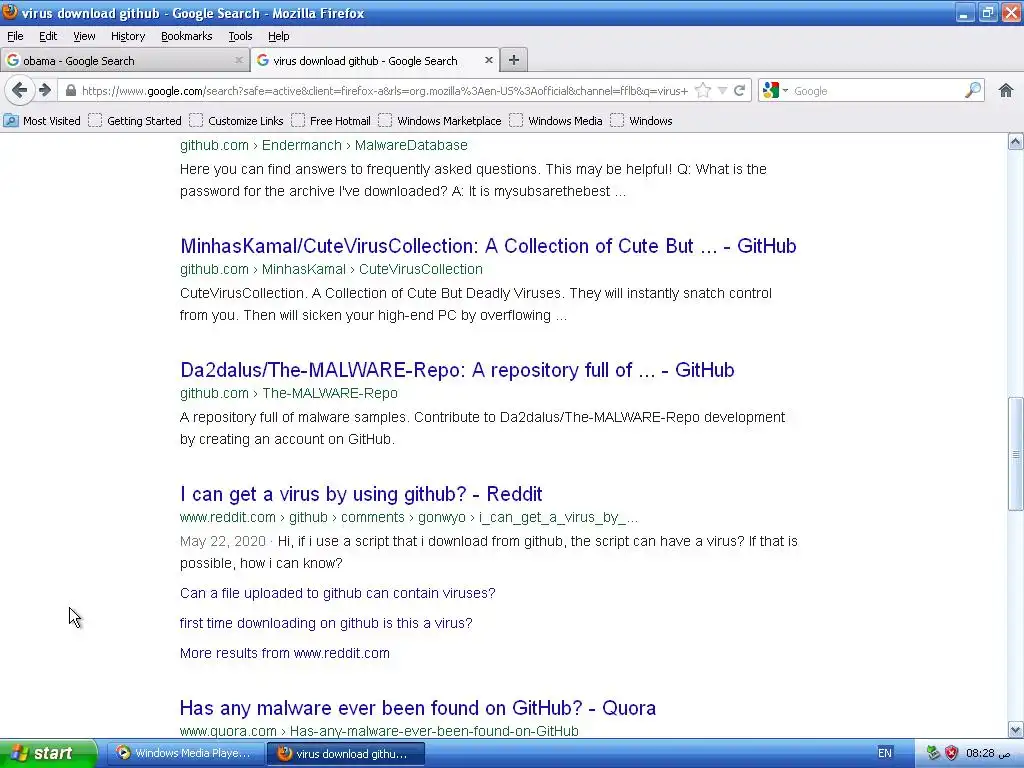Open 'I can get a virus by using github' Reddit link
This screenshot has width=1024, height=768.
click(361, 494)
